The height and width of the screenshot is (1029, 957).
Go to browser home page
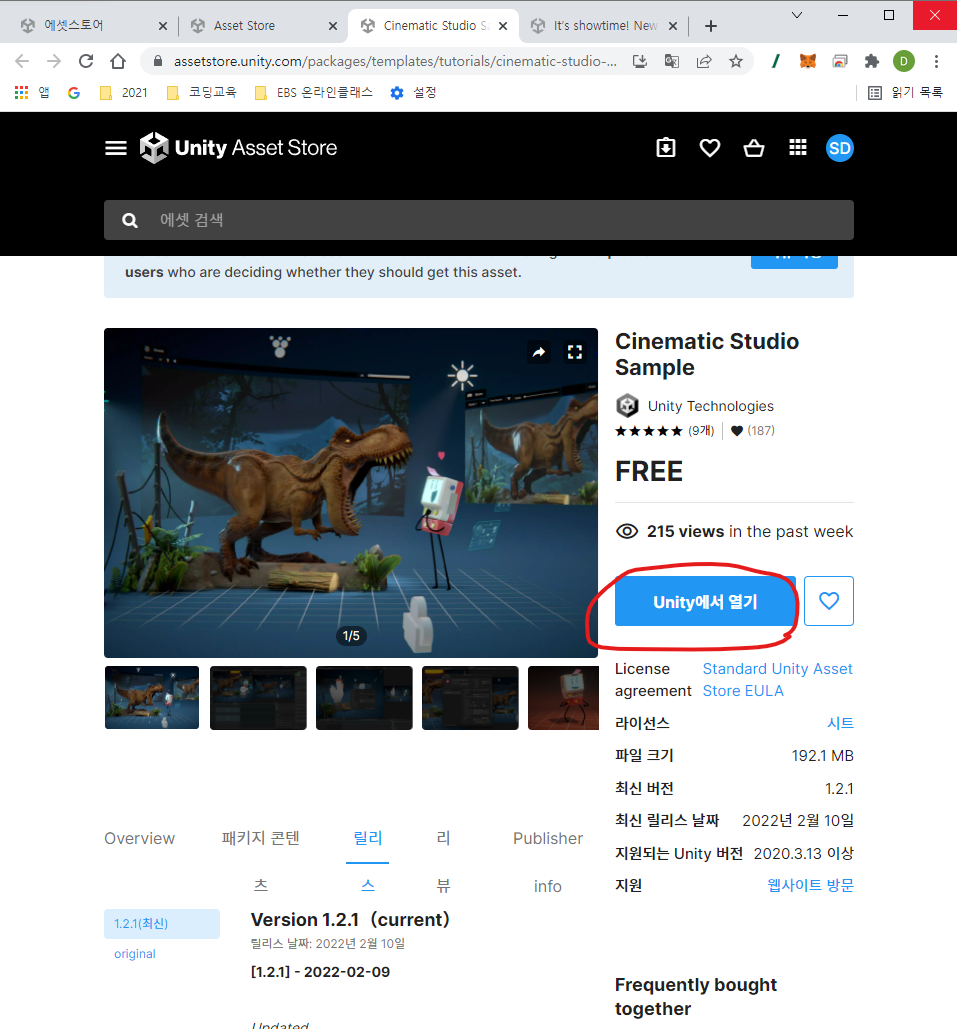tap(118, 61)
